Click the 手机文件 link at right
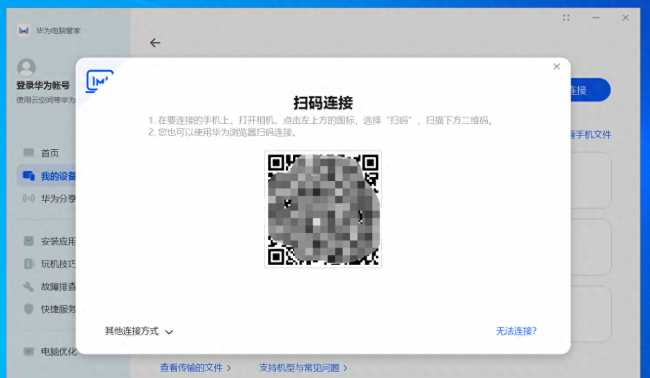 (591, 135)
